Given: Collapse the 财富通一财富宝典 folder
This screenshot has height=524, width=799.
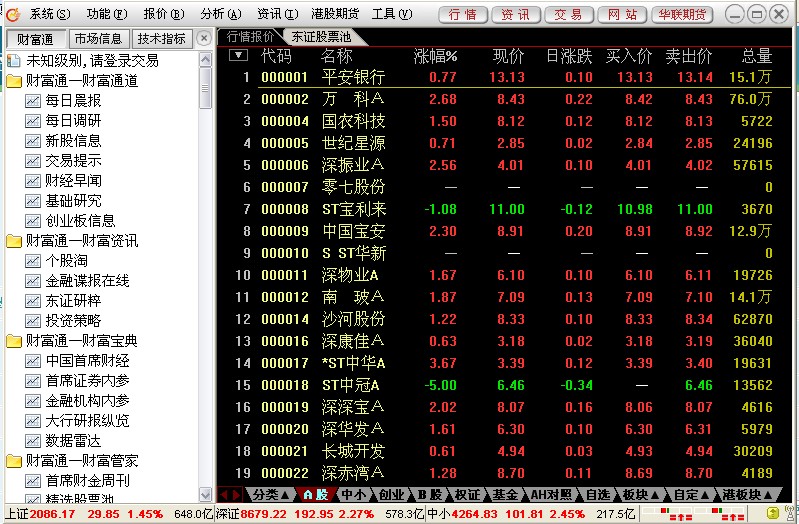Looking at the screenshot, I should (x=14, y=341).
